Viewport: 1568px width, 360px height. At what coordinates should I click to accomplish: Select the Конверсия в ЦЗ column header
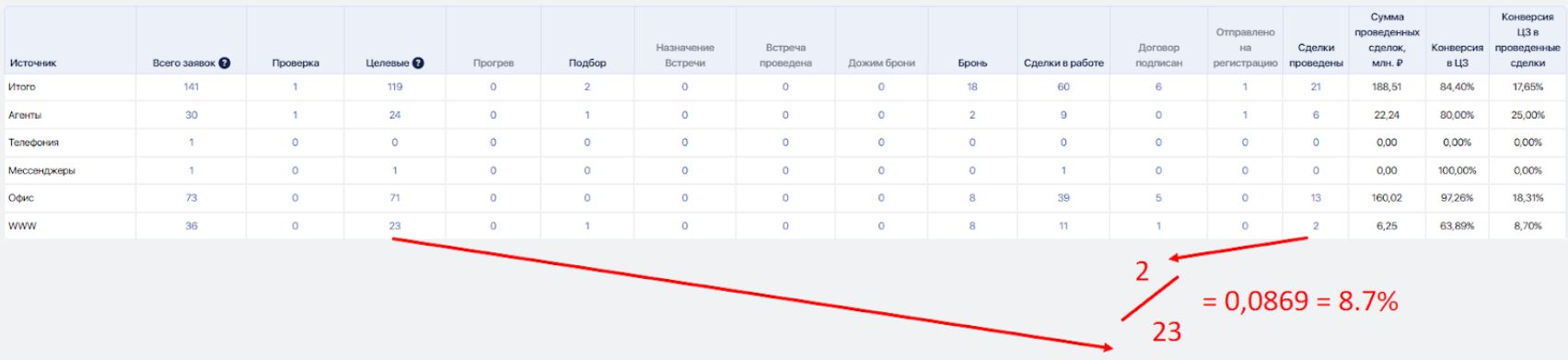tap(1457, 55)
